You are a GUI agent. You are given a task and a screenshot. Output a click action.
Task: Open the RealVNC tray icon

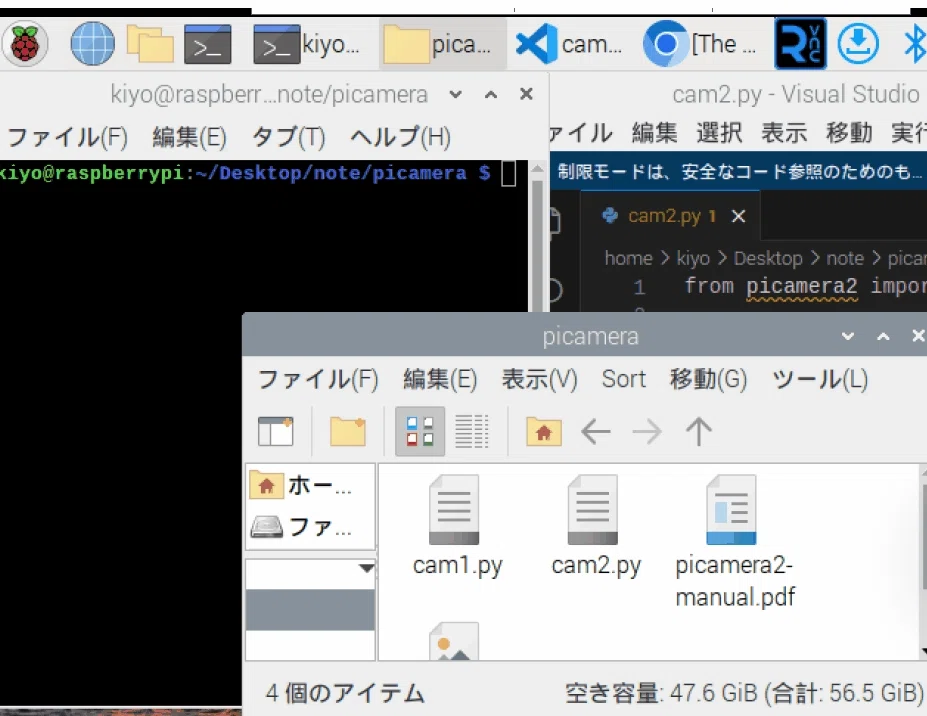(x=800, y=44)
